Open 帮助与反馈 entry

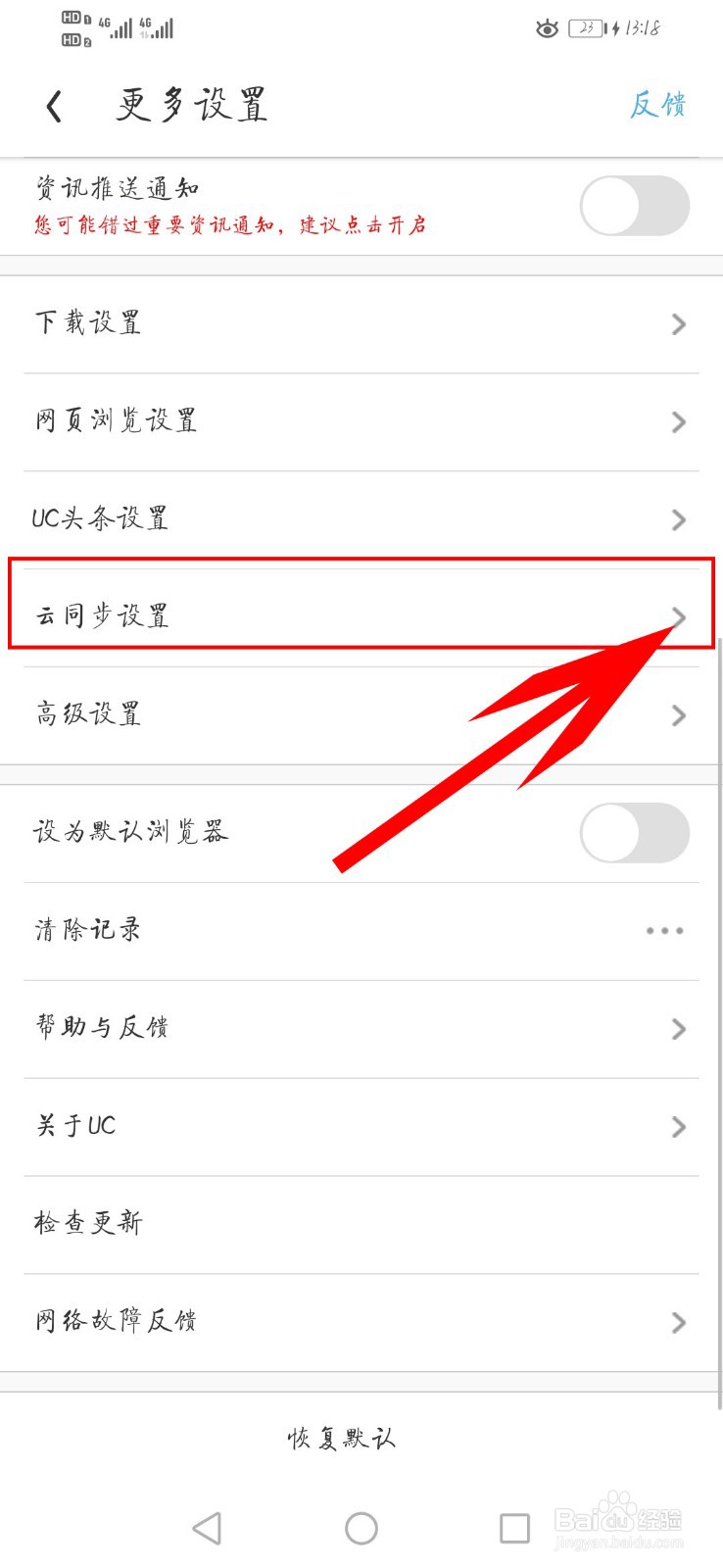(361, 1028)
